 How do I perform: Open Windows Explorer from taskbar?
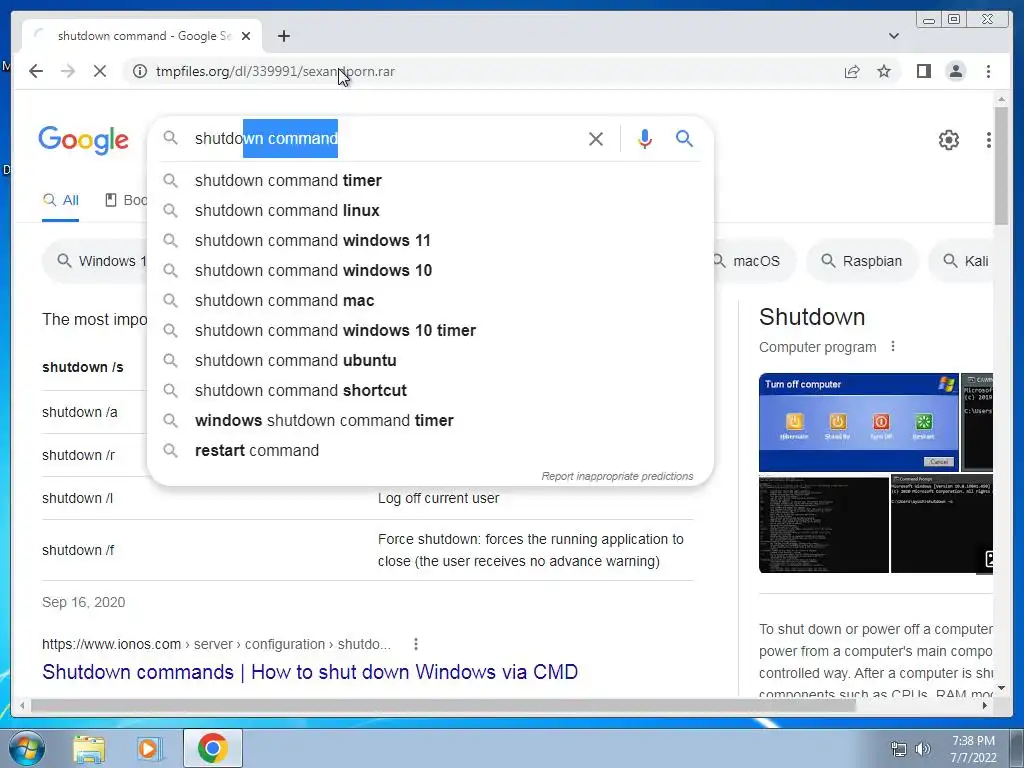pos(89,748)
